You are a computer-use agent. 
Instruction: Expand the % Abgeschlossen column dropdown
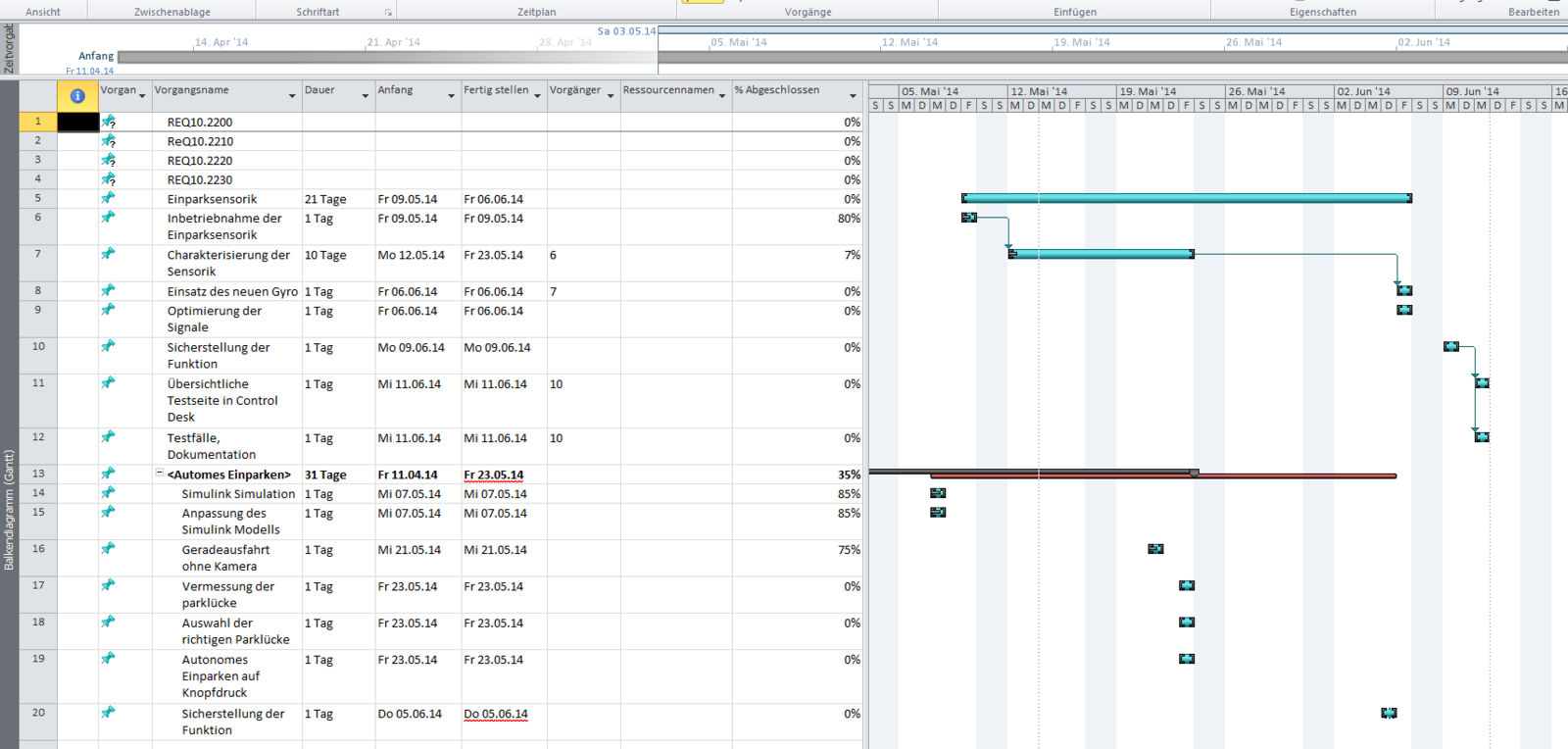click(x=852, y=96)
